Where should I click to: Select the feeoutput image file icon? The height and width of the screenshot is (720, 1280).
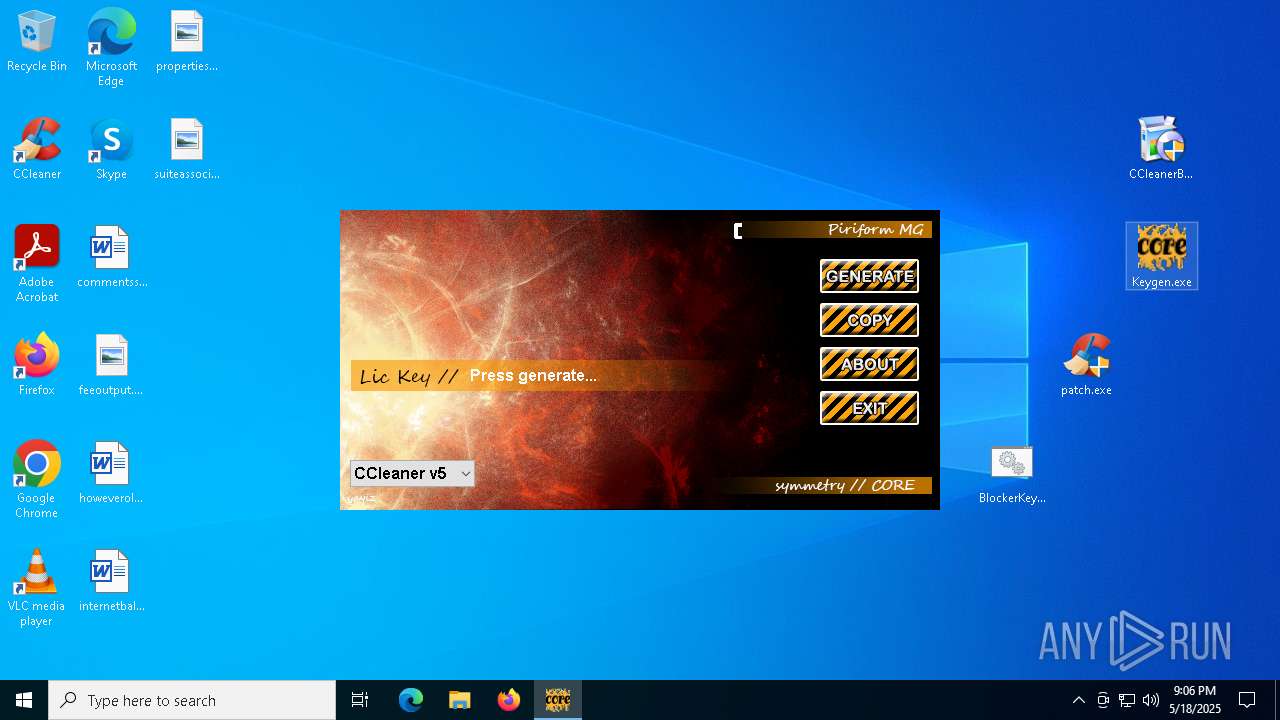pyautogui.click(x=111, y=366)
